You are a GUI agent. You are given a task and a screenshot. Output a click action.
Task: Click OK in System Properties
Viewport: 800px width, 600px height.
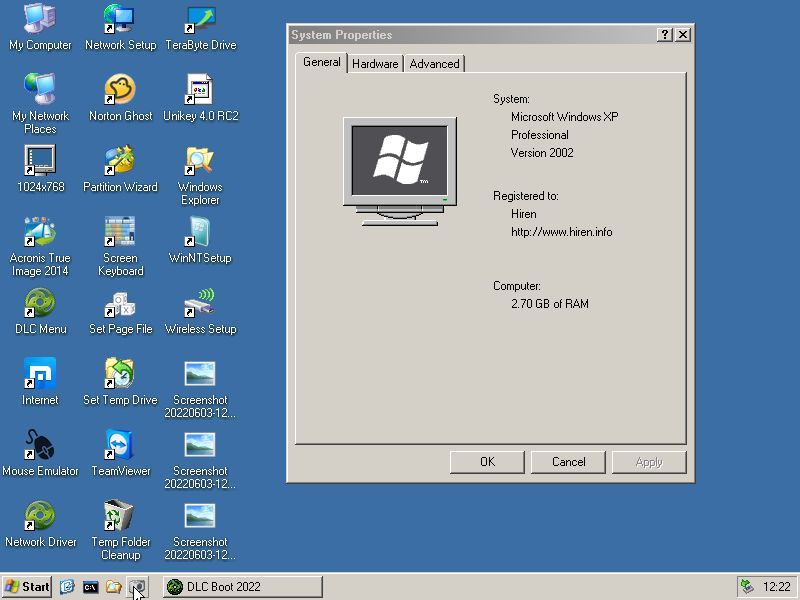point(487,462)
